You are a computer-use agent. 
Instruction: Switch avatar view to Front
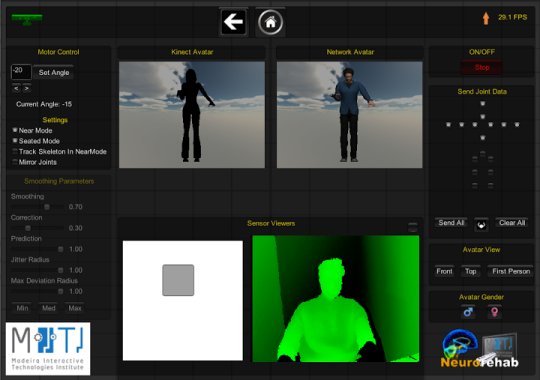coord(444,271)
